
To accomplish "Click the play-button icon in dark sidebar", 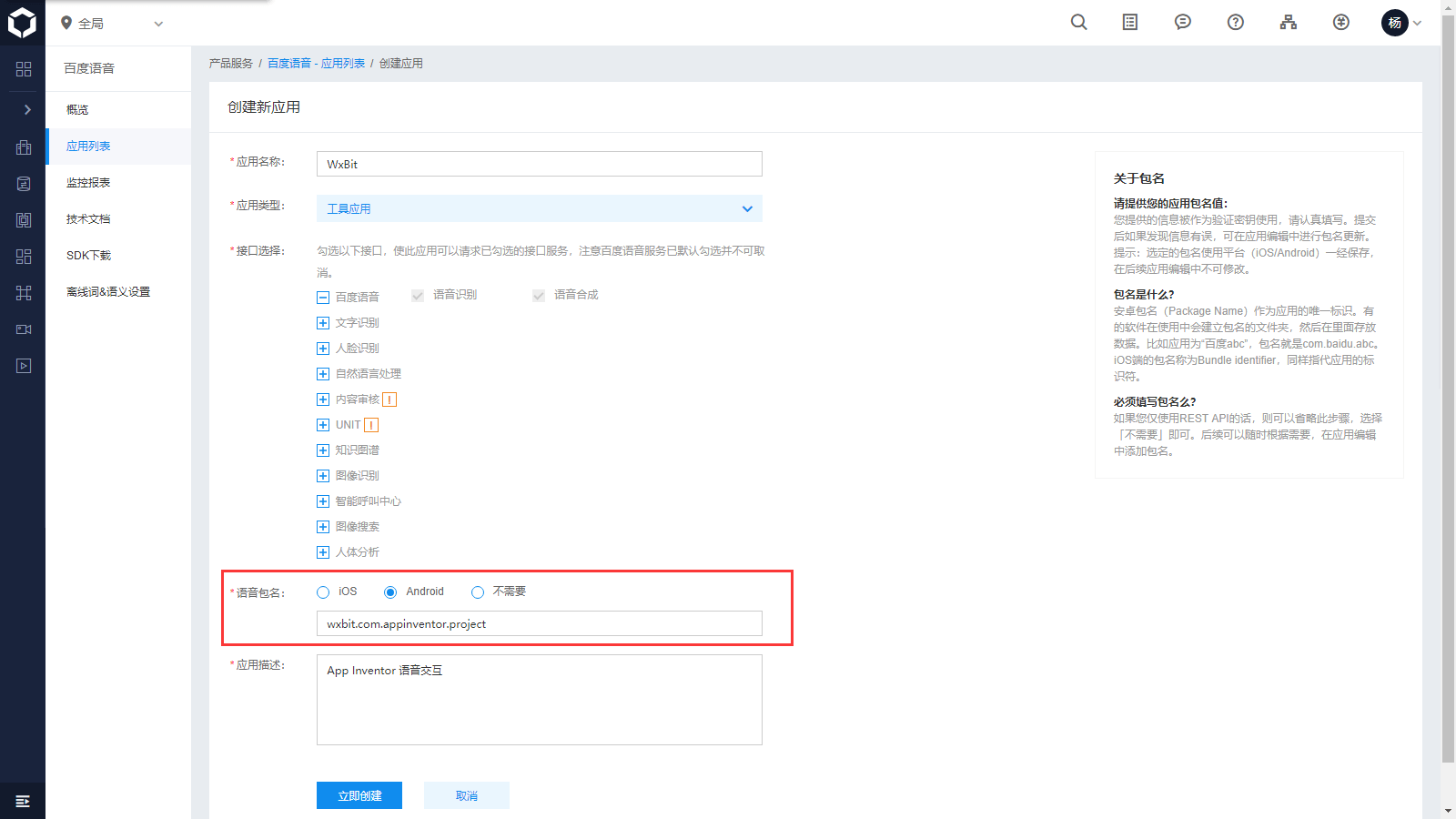I will [x=24, y=366].
